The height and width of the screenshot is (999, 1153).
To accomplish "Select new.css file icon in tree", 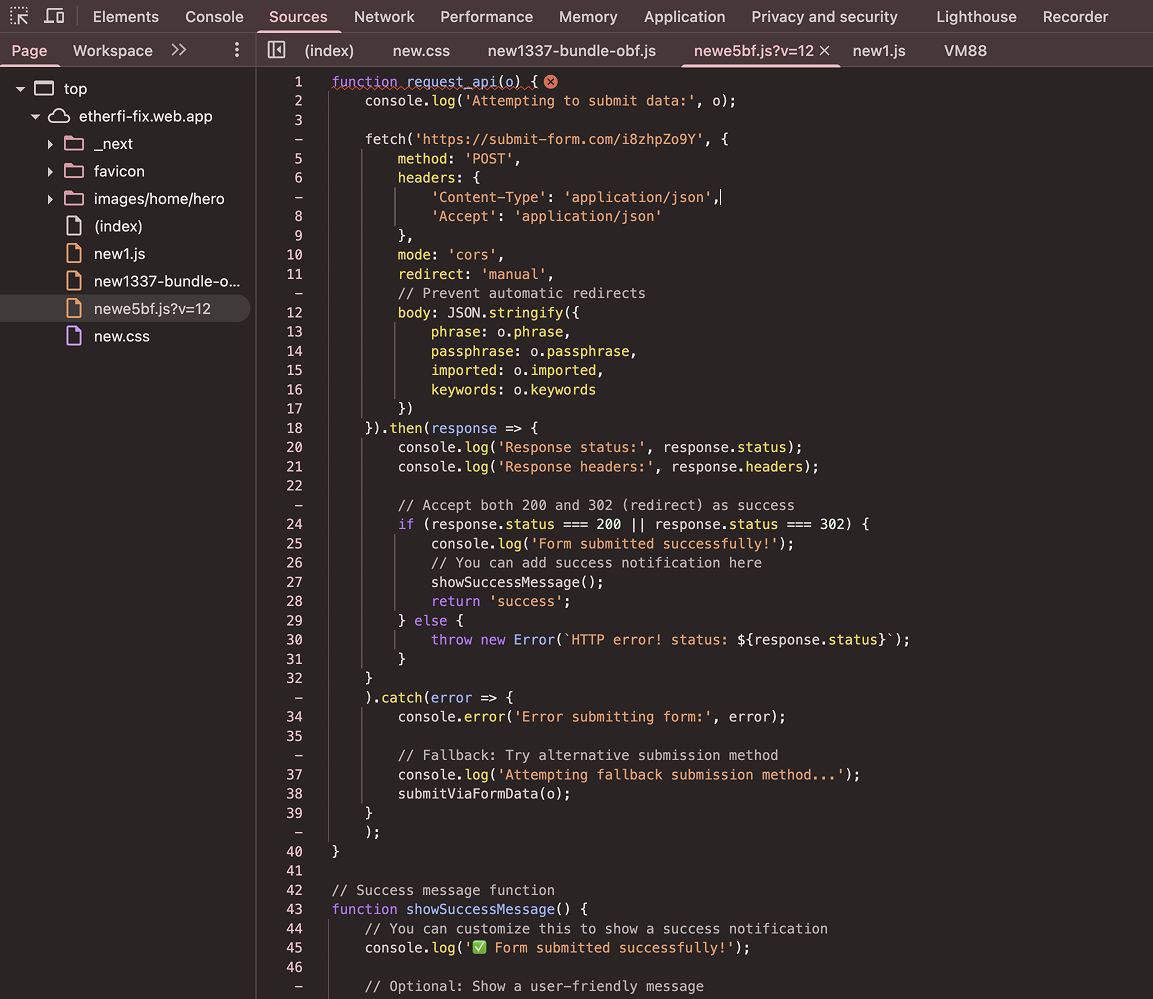I will [x=74, y=336].
